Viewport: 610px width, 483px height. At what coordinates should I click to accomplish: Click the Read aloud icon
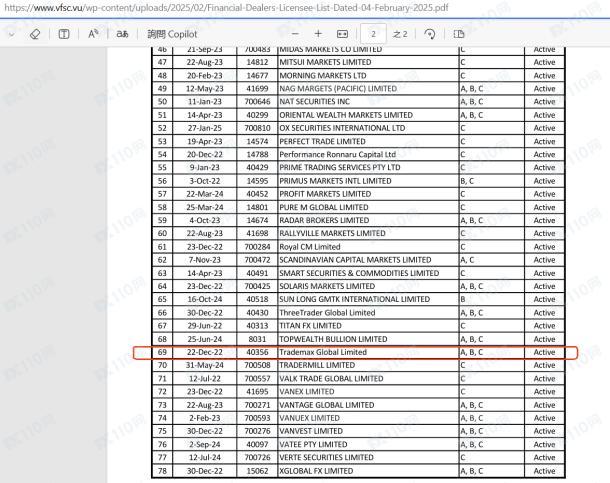coord(93,34)
